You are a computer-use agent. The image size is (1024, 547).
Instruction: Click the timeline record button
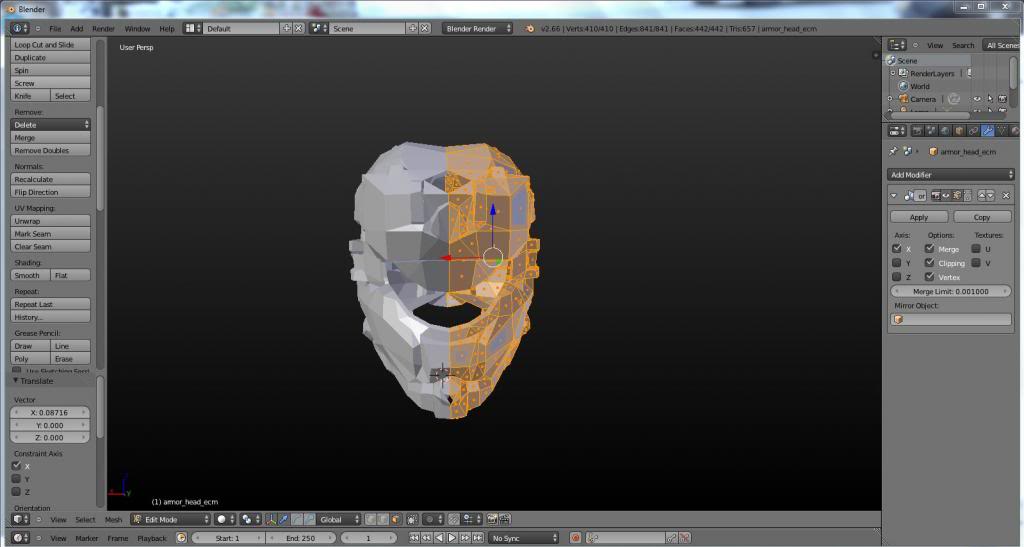(575, 538)
